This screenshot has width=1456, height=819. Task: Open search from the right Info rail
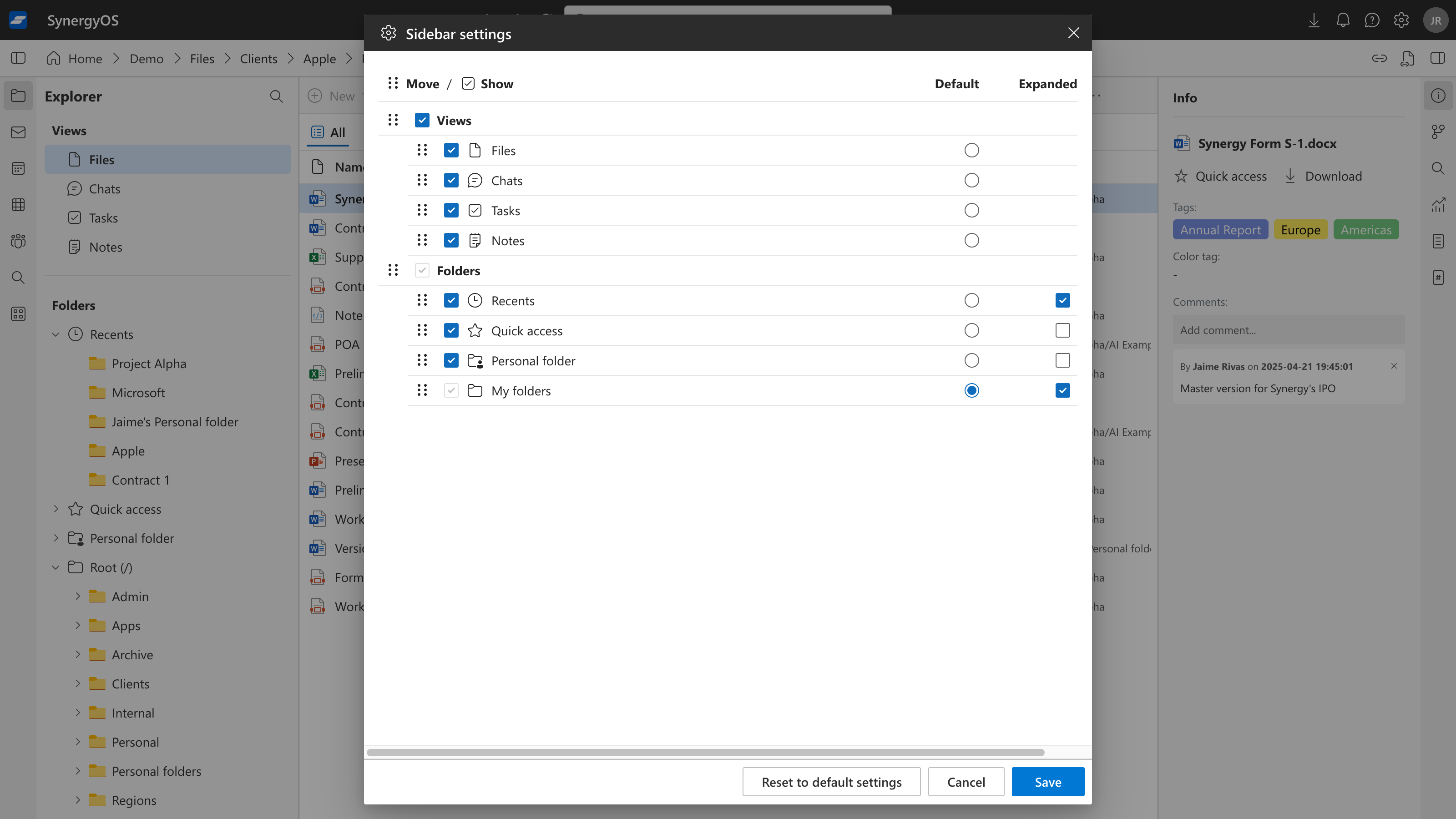click(1438, 168)
